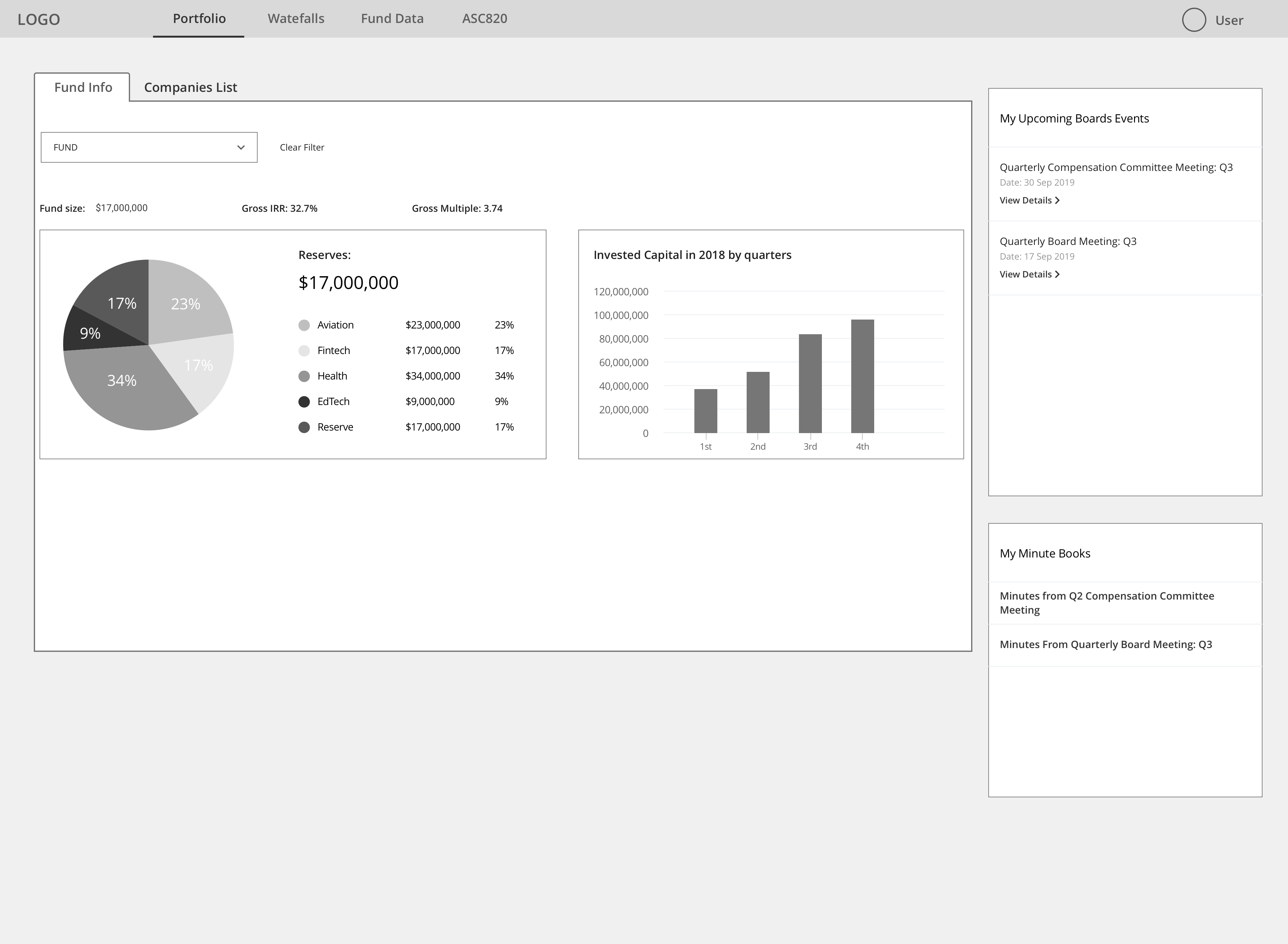The image size is (1288, 944).
Task: Click the user avatar circle icon
Action: pos(1193,20)
